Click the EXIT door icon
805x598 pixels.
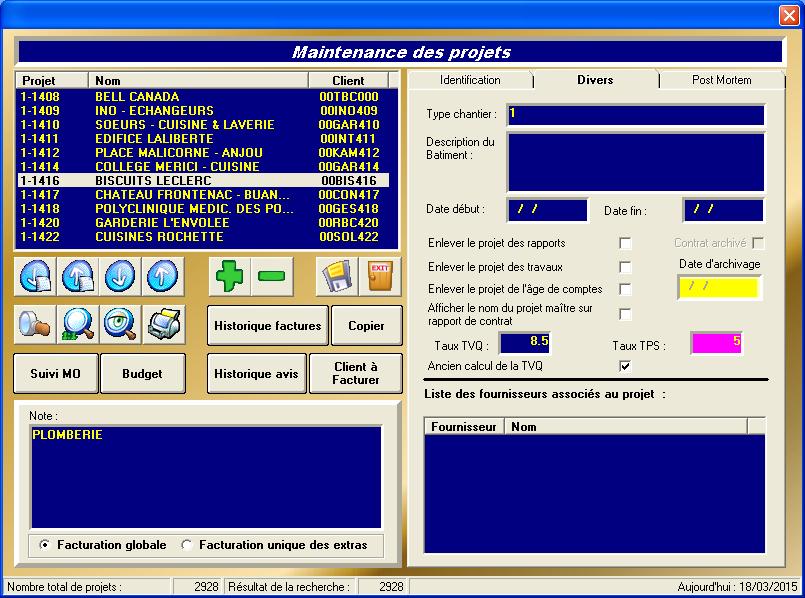[380, 276]
